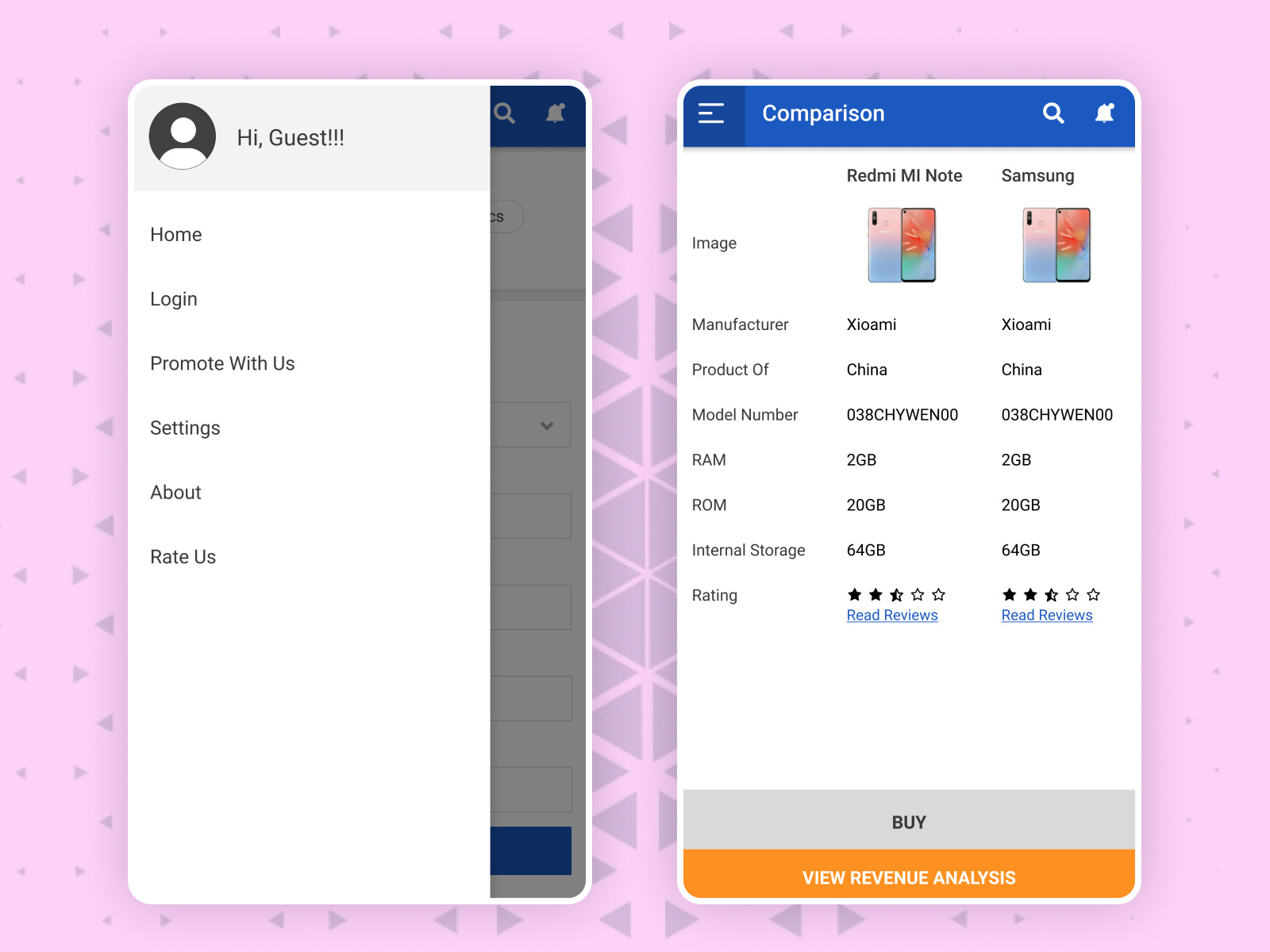The image size is (1270, 952).
Task: Click the last empty star under Samsung
Action: point(1093,593)
